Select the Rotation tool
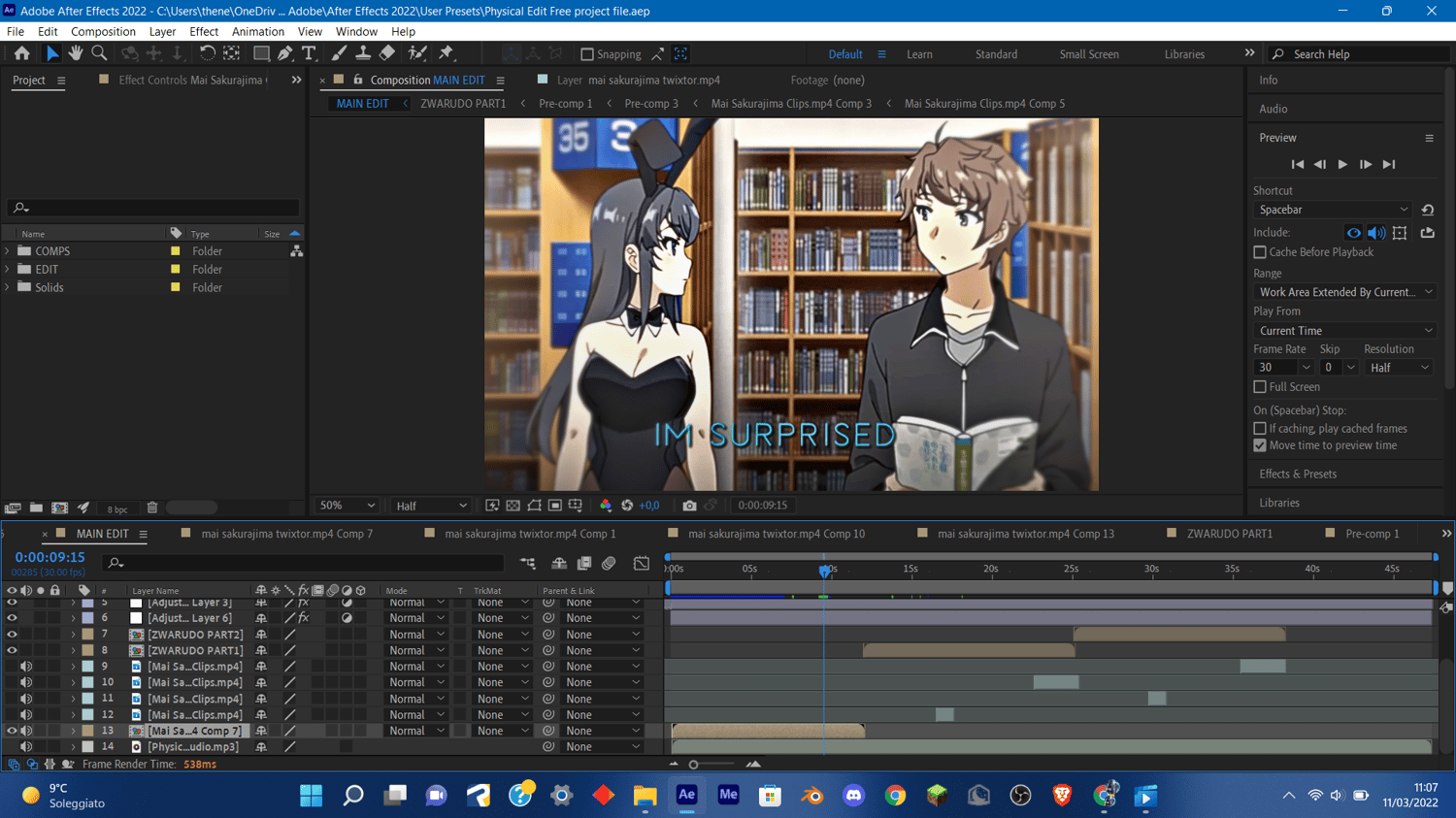Viewport: 1456px width, 818px height. click(207, 53)
